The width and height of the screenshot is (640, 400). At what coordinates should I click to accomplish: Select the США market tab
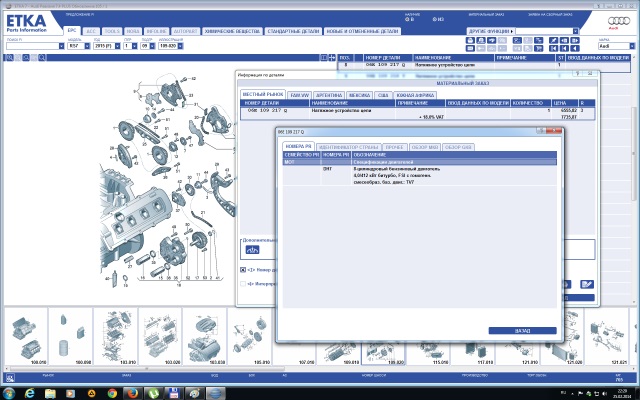click(x=383, y=95)
